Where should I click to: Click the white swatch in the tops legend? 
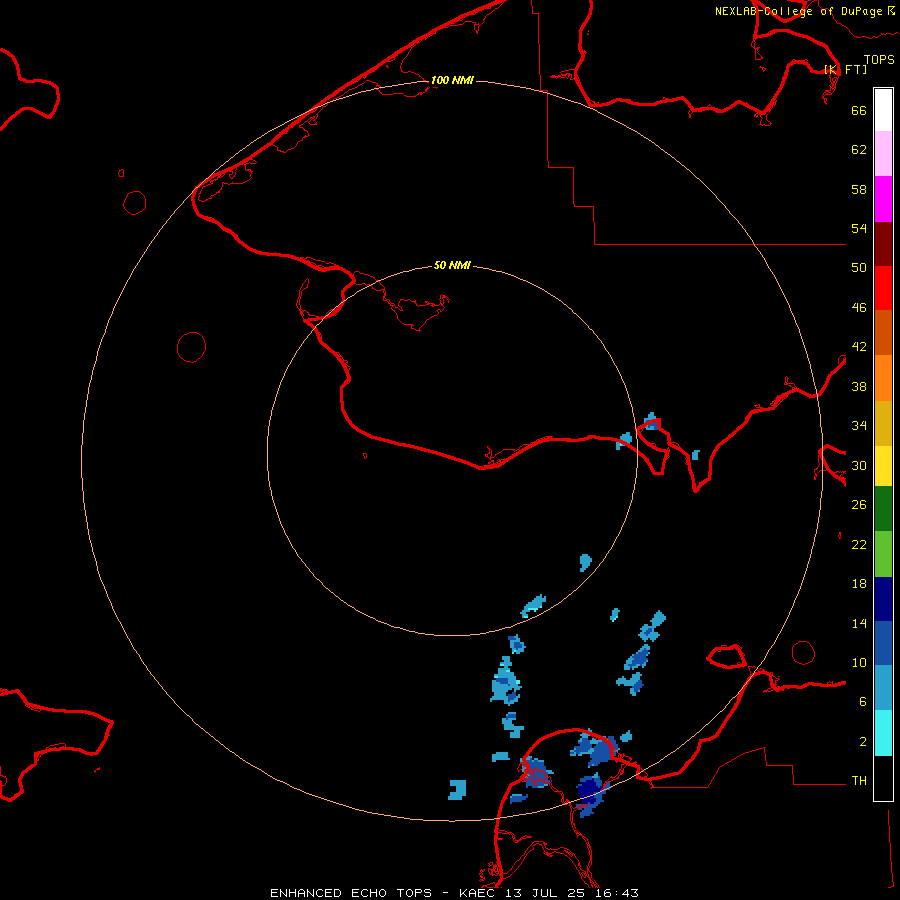tap(883, 110)
